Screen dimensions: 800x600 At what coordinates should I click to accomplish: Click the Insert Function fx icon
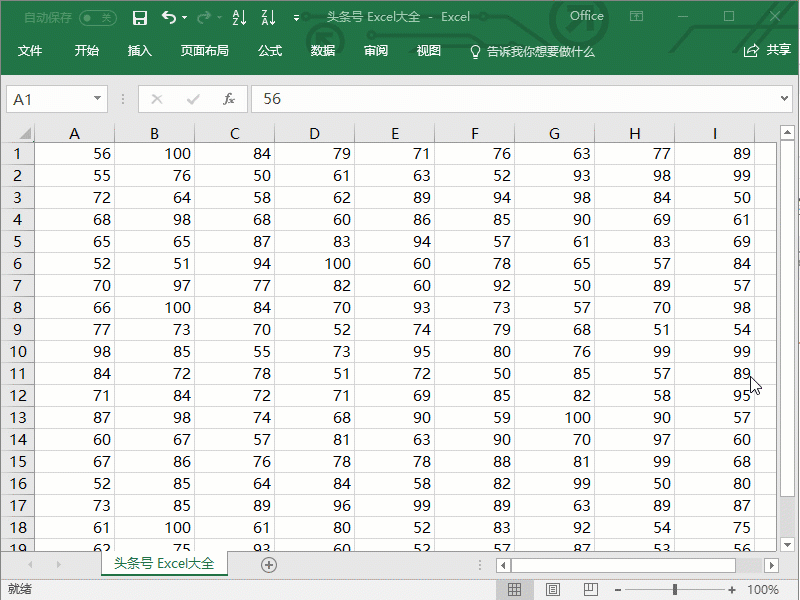pyautogui.click(x=229, y=99)
